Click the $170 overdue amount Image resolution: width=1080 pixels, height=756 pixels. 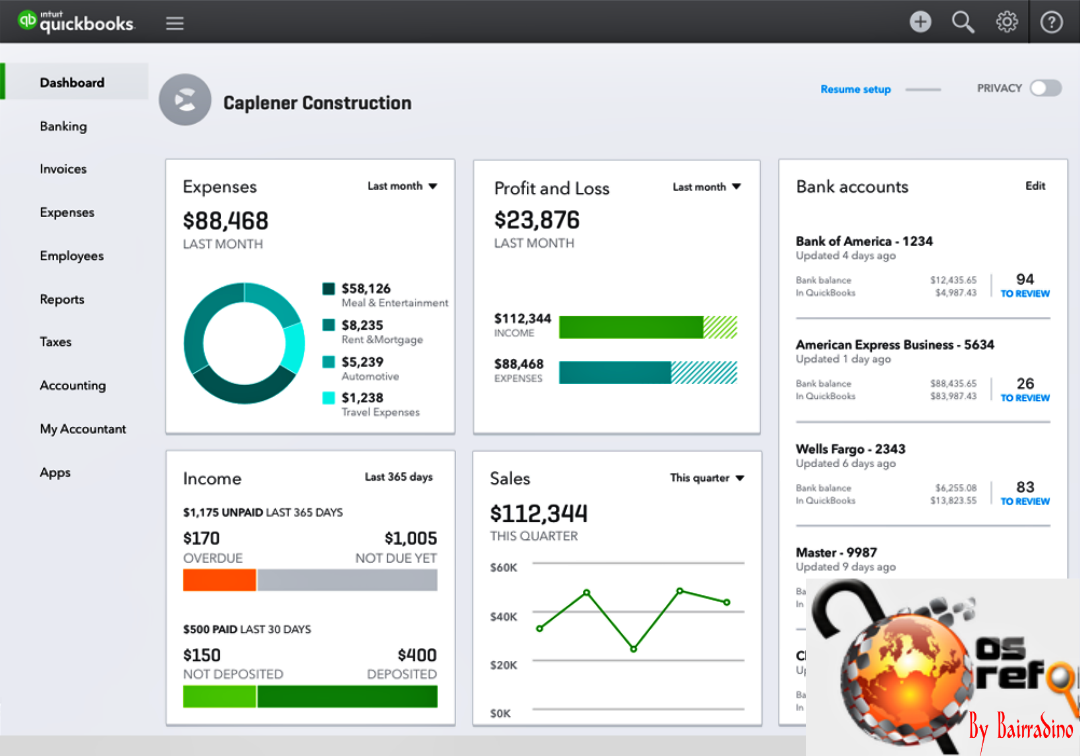click(x=201, y=538)
